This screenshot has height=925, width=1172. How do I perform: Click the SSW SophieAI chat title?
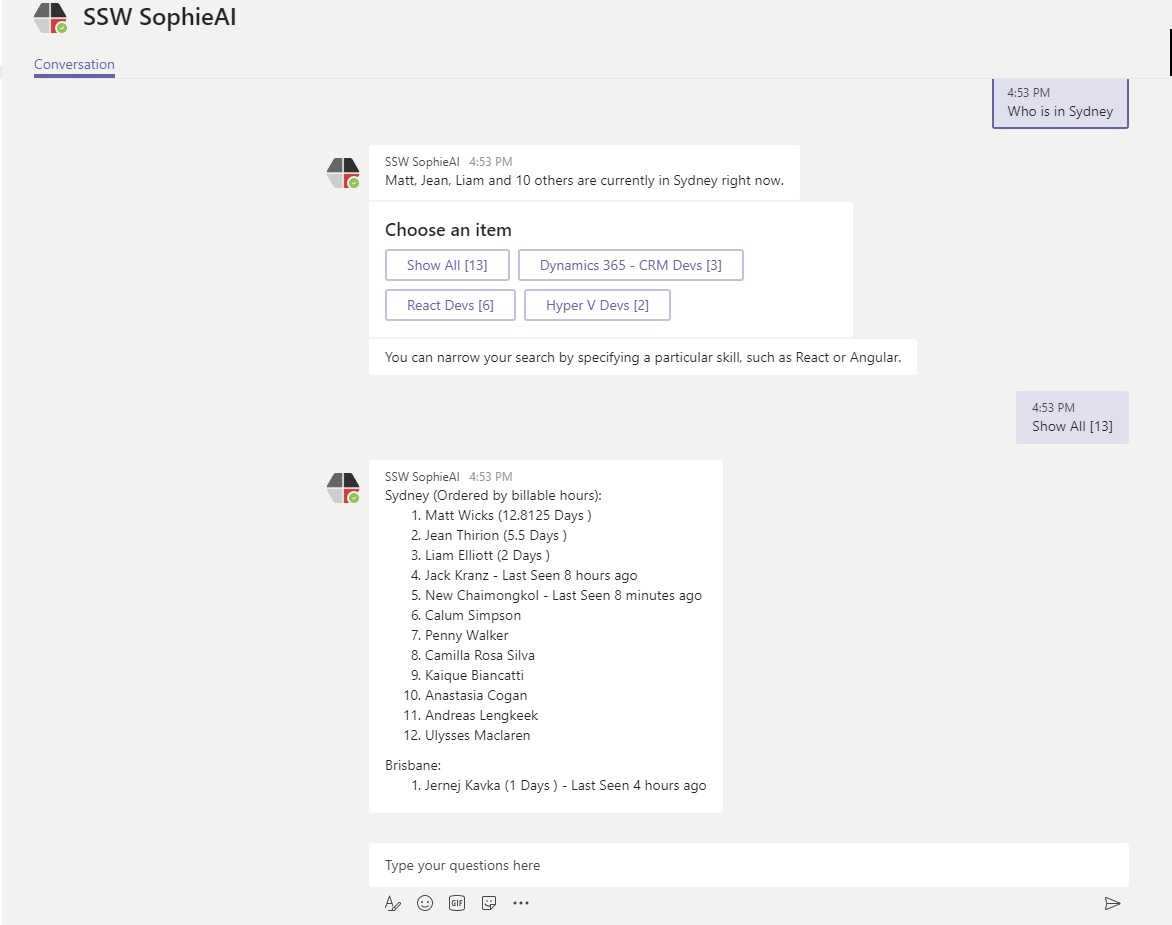160,18
